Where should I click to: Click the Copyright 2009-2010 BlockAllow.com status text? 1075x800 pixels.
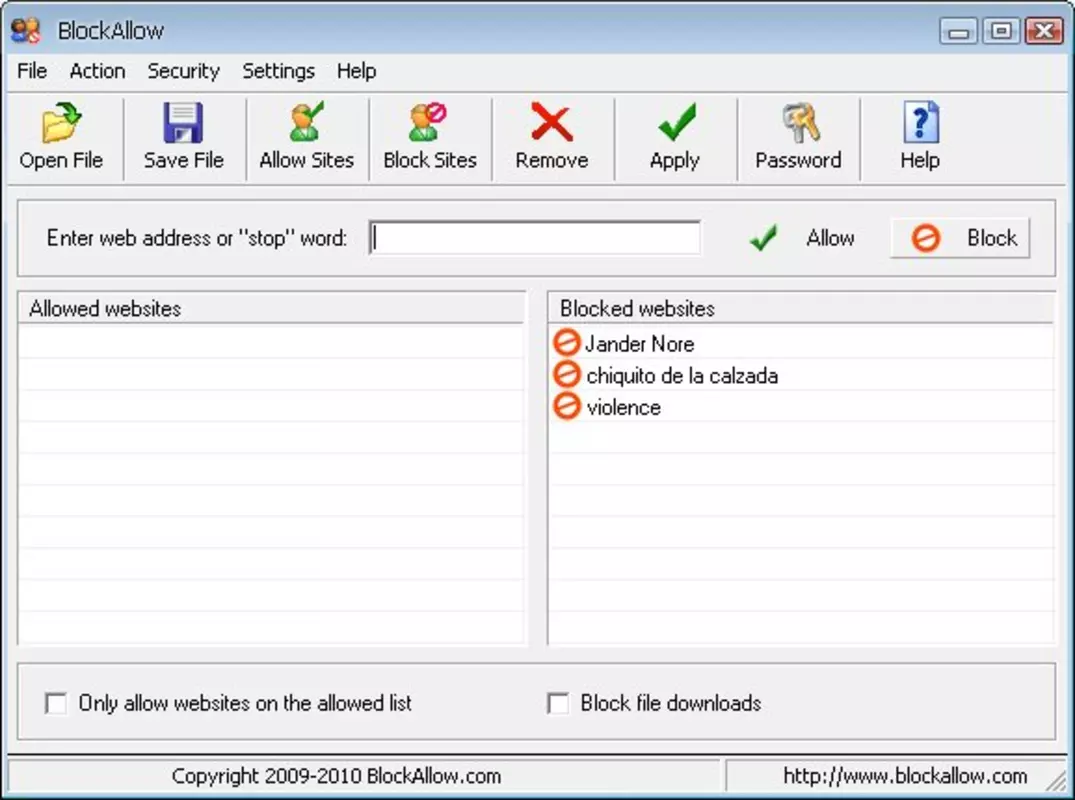tap(337, 776)
